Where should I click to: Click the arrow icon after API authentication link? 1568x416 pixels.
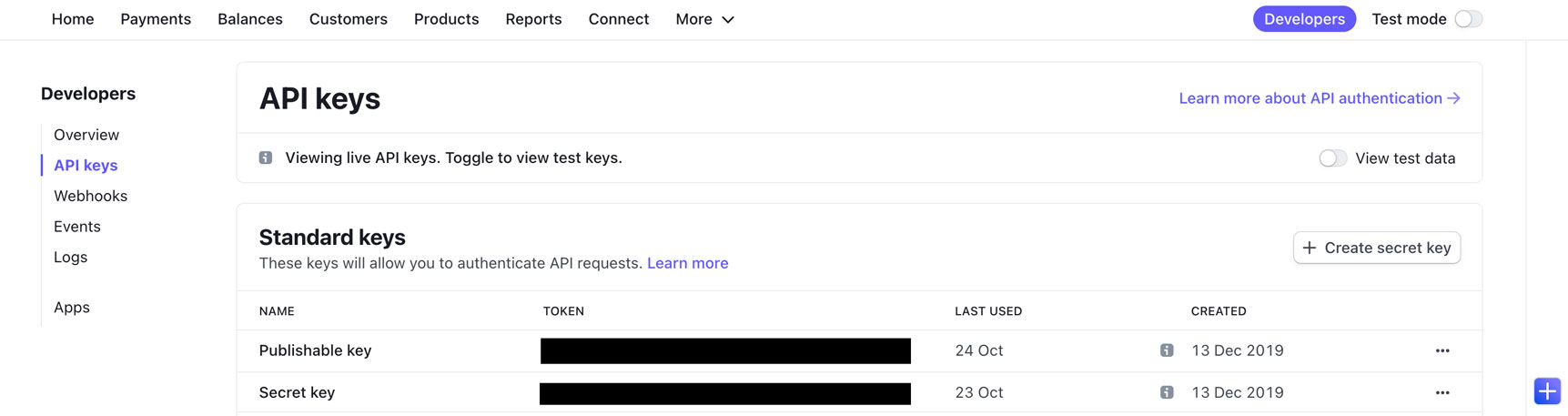click(x=1454, y=98)
